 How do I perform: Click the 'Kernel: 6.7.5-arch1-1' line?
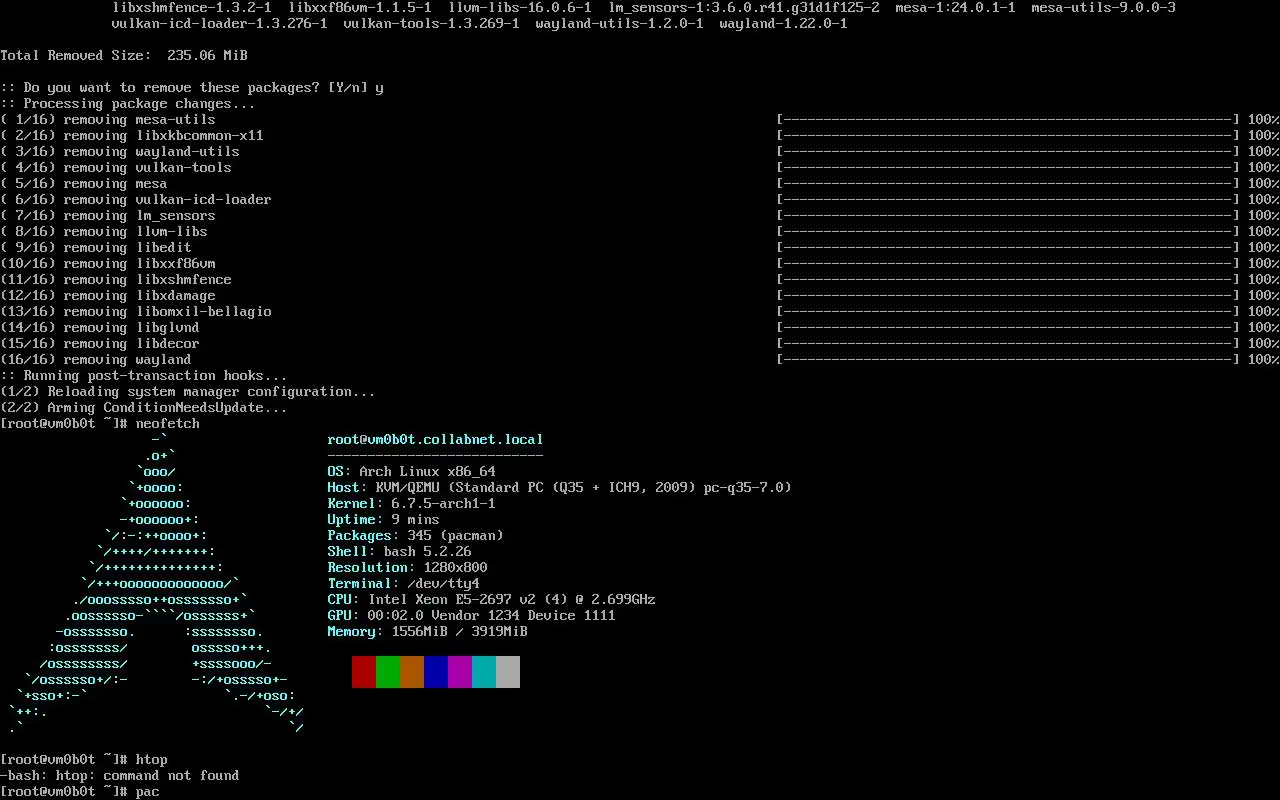tap(411, 504)
